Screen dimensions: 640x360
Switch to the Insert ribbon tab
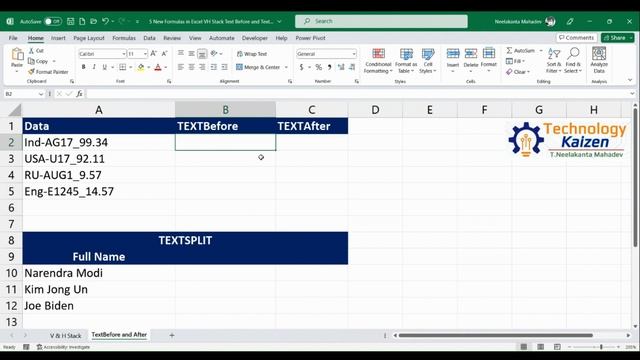58,38
